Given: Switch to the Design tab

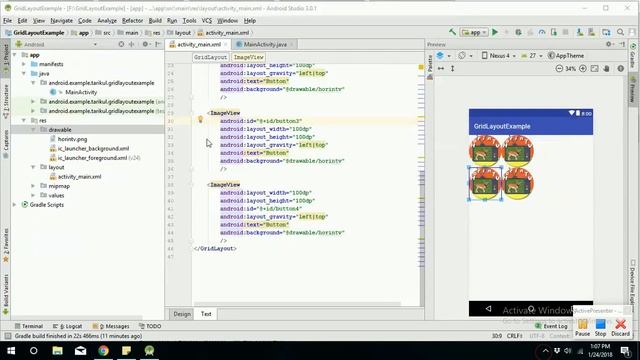Looking at the screenshot, I should tap(182, 314).
